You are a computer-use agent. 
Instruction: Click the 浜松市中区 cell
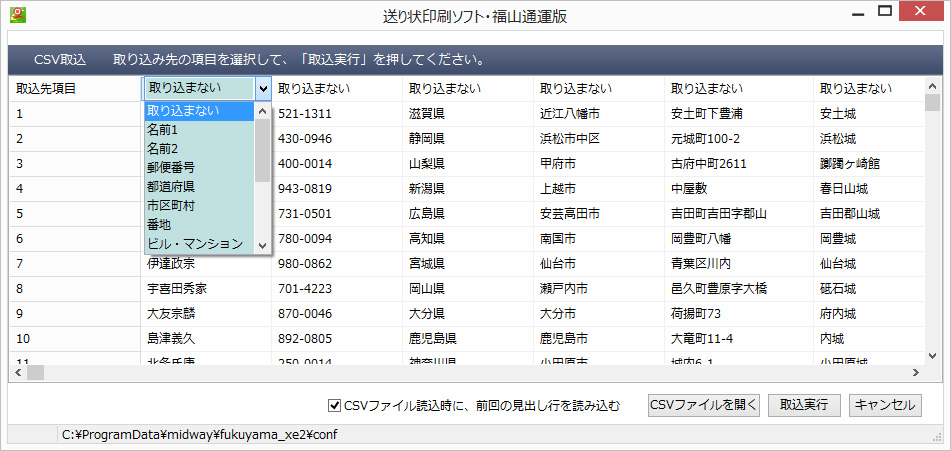coord(599,138)
